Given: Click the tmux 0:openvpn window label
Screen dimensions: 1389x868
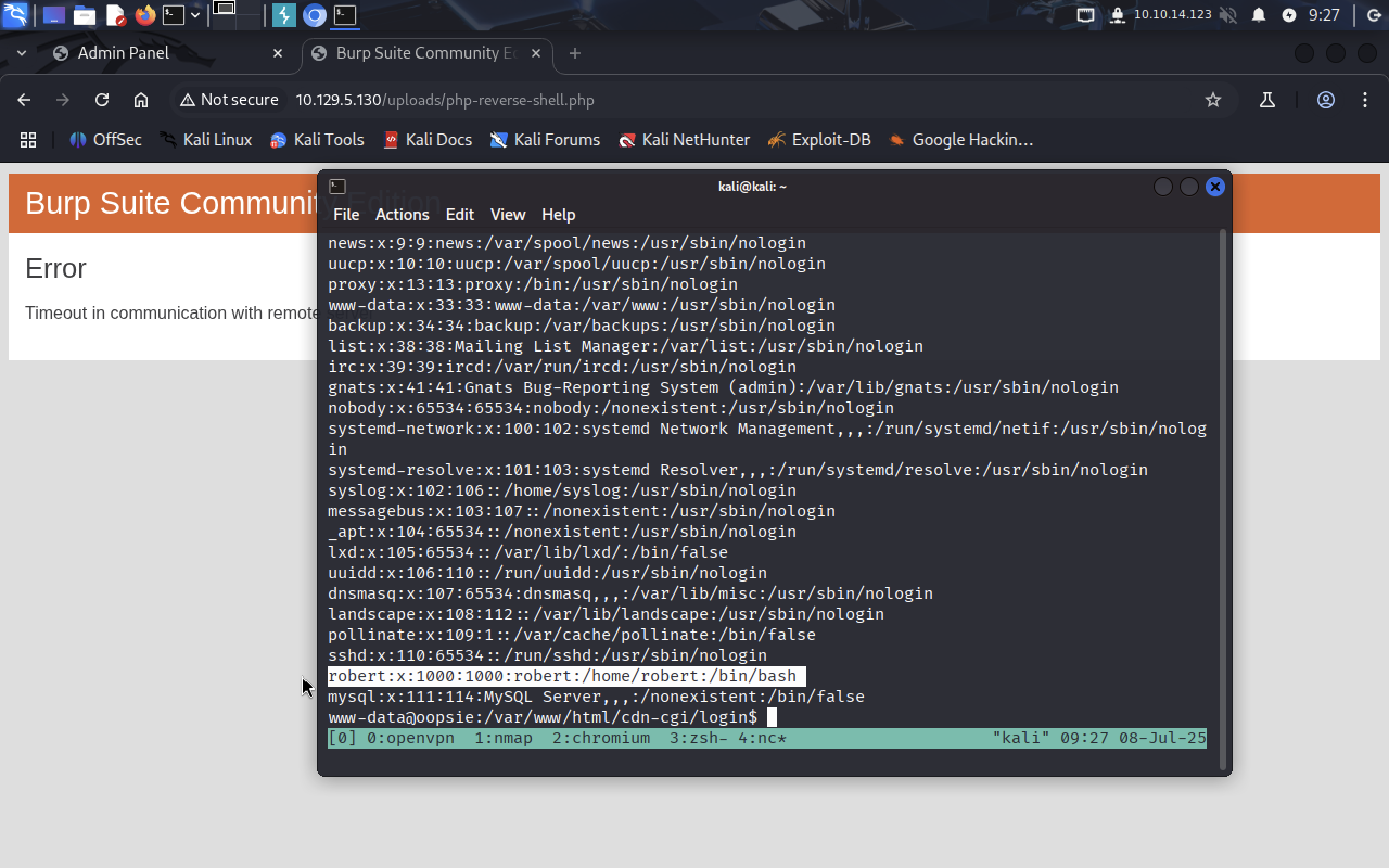Looking at the screenshot, I should click(410, 738).
